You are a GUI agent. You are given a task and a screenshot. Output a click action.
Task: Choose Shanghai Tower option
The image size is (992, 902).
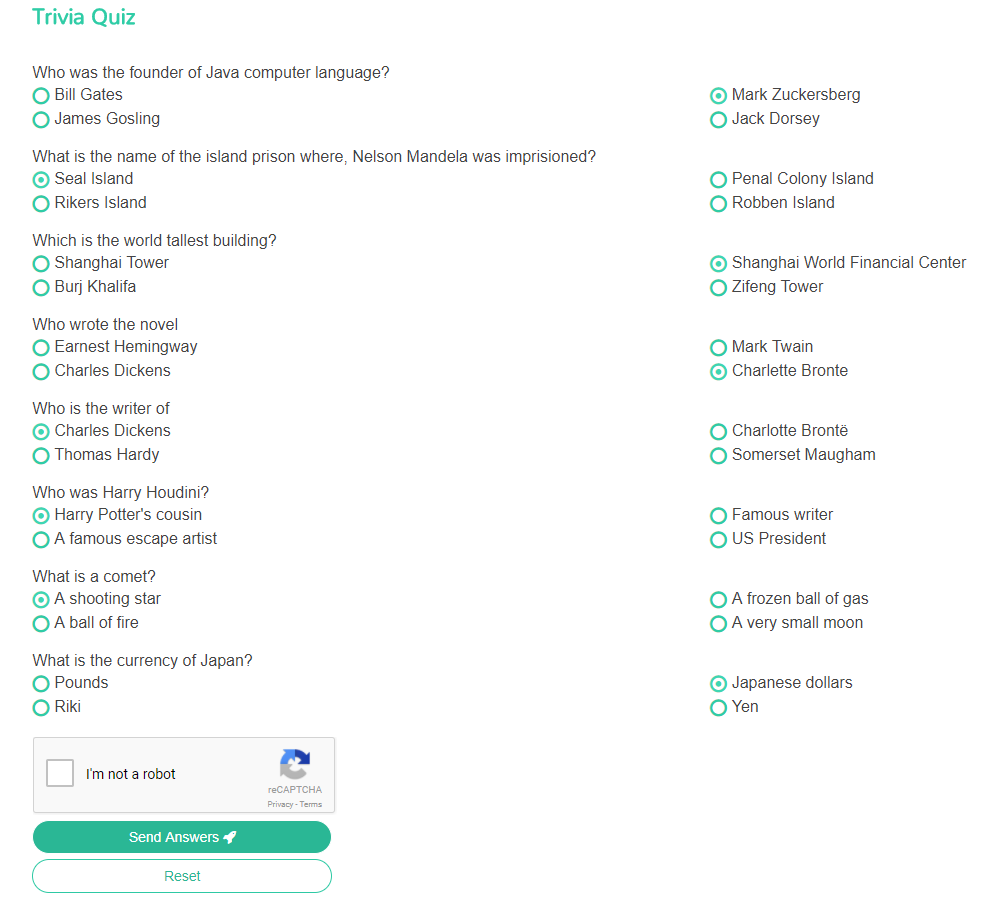(41, 263)
